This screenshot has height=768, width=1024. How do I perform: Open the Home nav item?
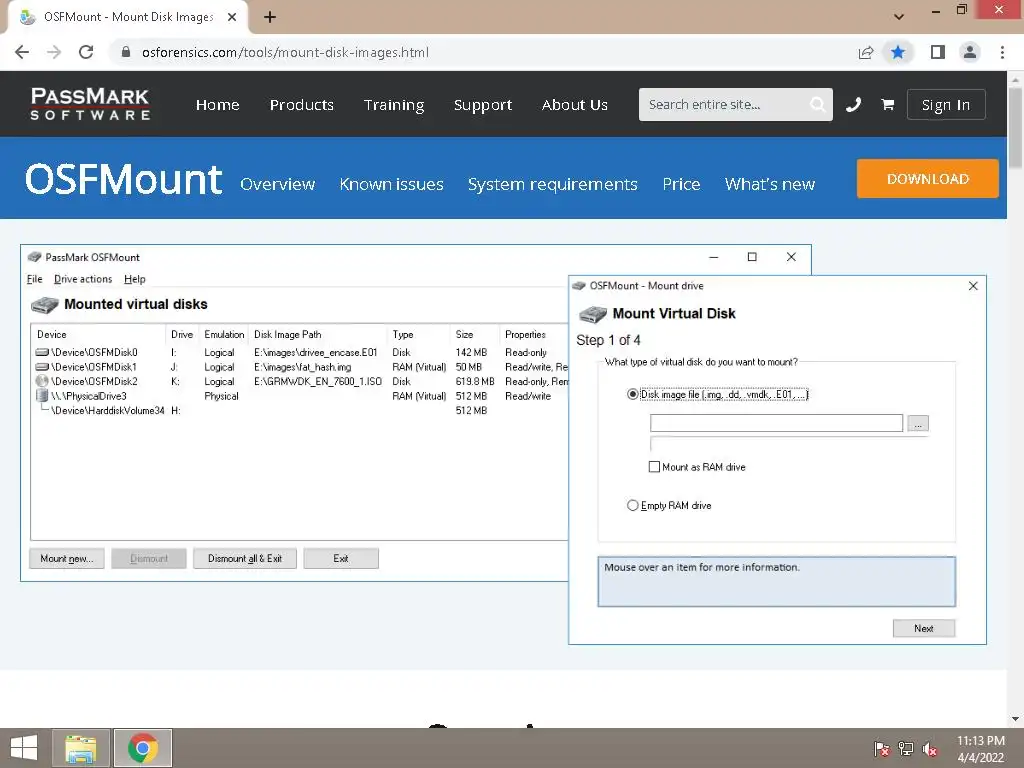pos(217,104)
